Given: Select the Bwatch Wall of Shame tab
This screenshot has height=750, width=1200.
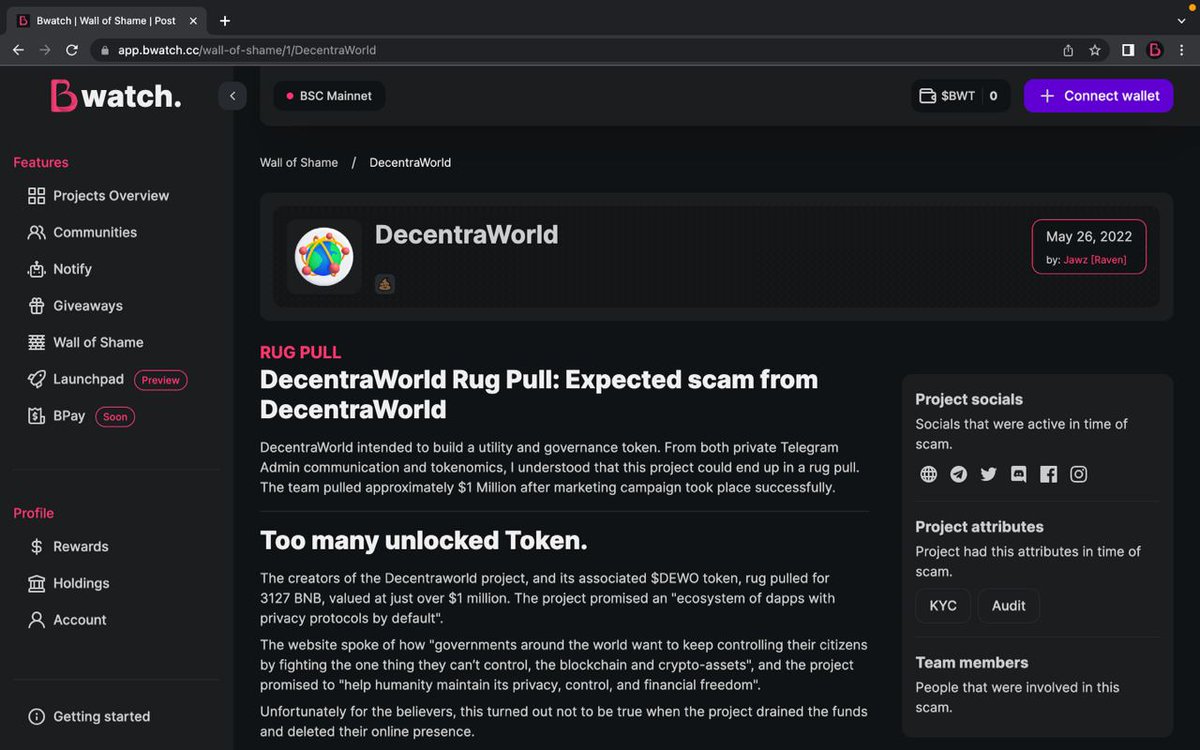Looking at the screenshot, I should pyautogui.click(x=106, y=20).
